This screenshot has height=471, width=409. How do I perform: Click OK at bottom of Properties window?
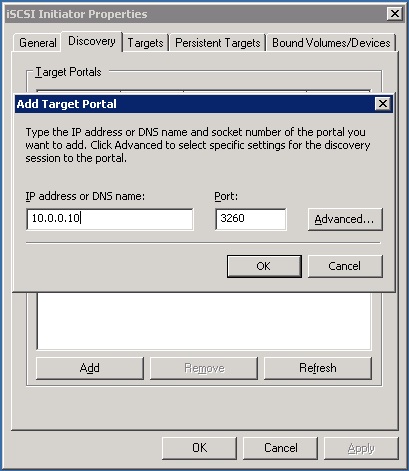[199, 448]
